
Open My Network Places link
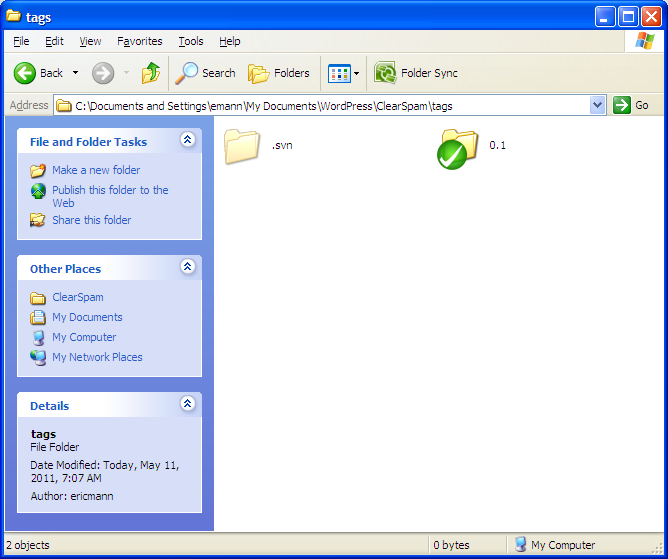[x=97, y=357]
